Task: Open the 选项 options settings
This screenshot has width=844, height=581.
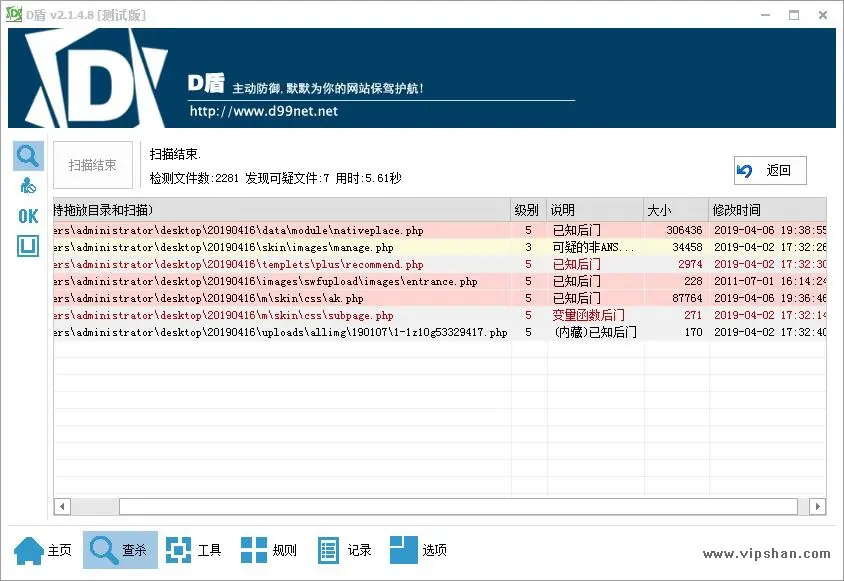Action: pos(420,548)
